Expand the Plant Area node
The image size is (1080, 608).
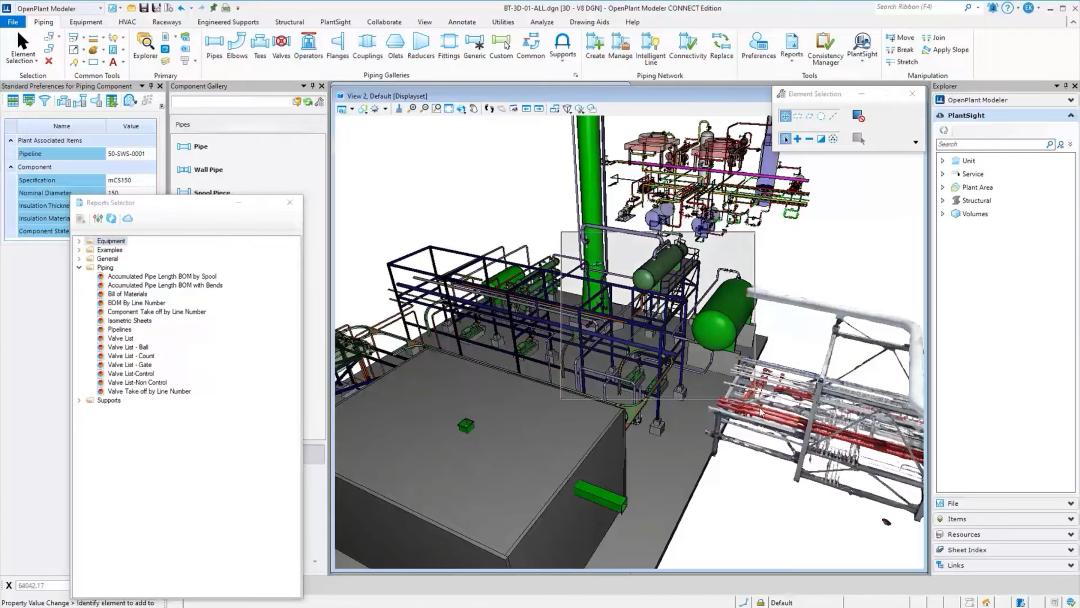[943, 187]
